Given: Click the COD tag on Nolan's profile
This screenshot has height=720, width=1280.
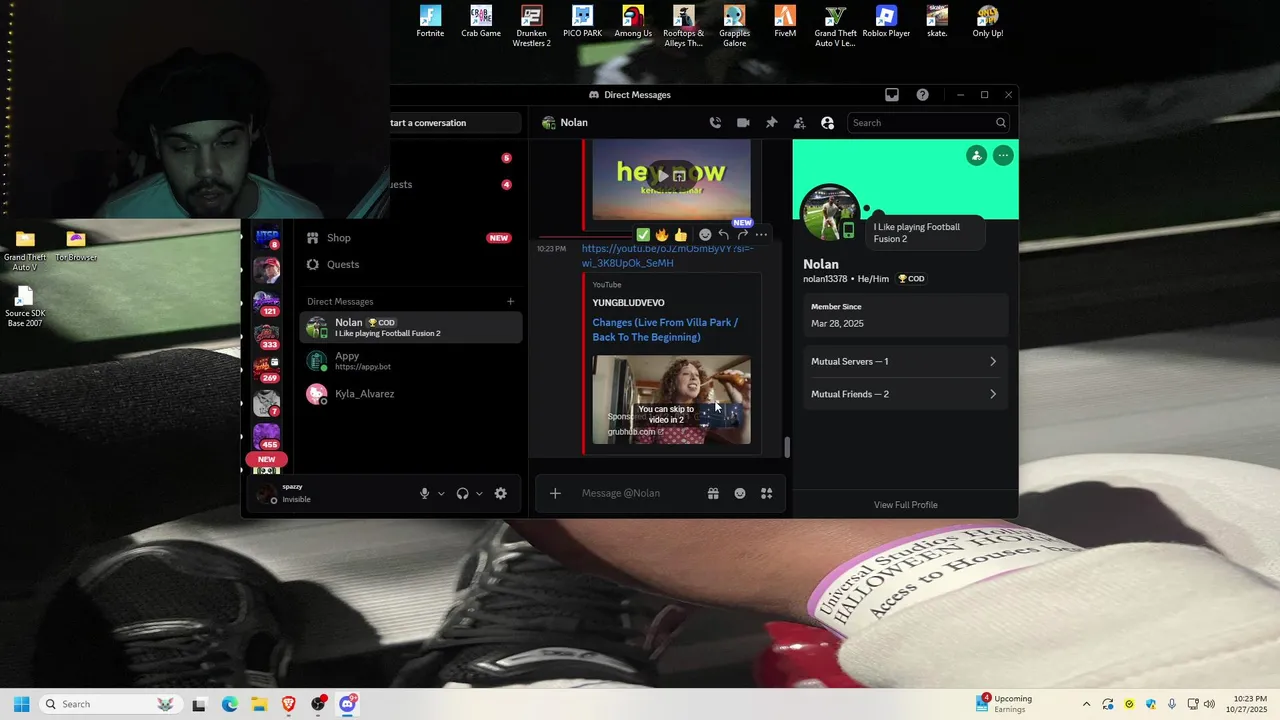Looking at the screenshot, I should click(x=911, y=279).
